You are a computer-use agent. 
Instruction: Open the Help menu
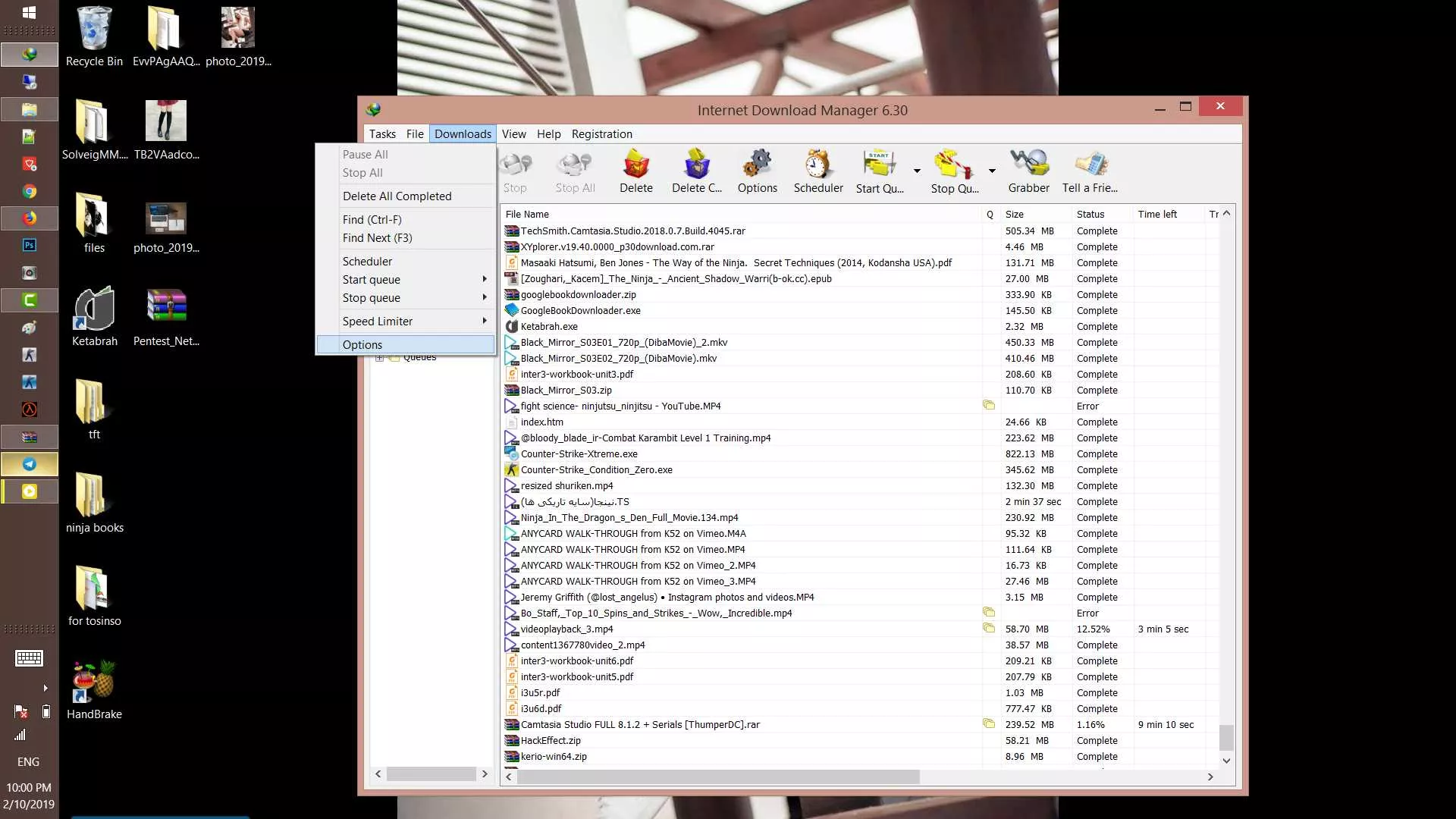548,134
